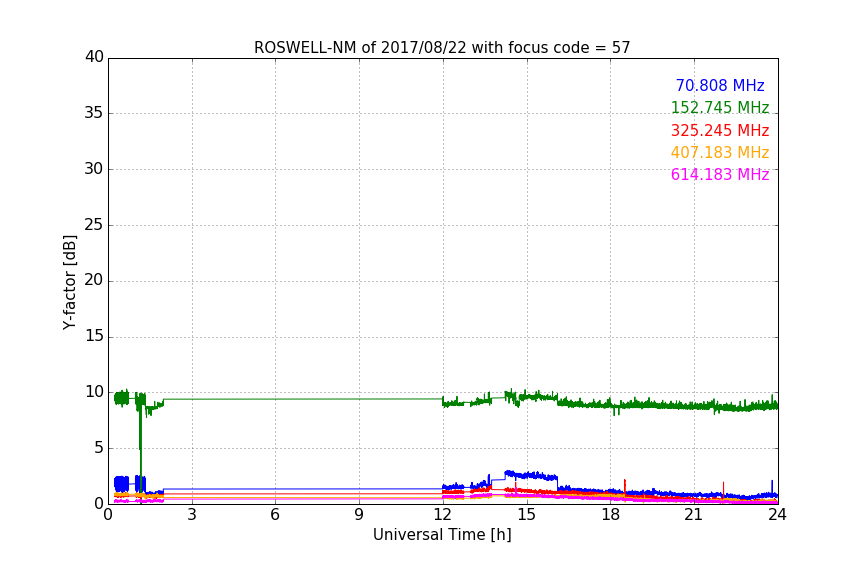The height and width of the screenshot is (576, 864).
Task: Select the '614.183 MHz' legend label
Action: [720, 174]
